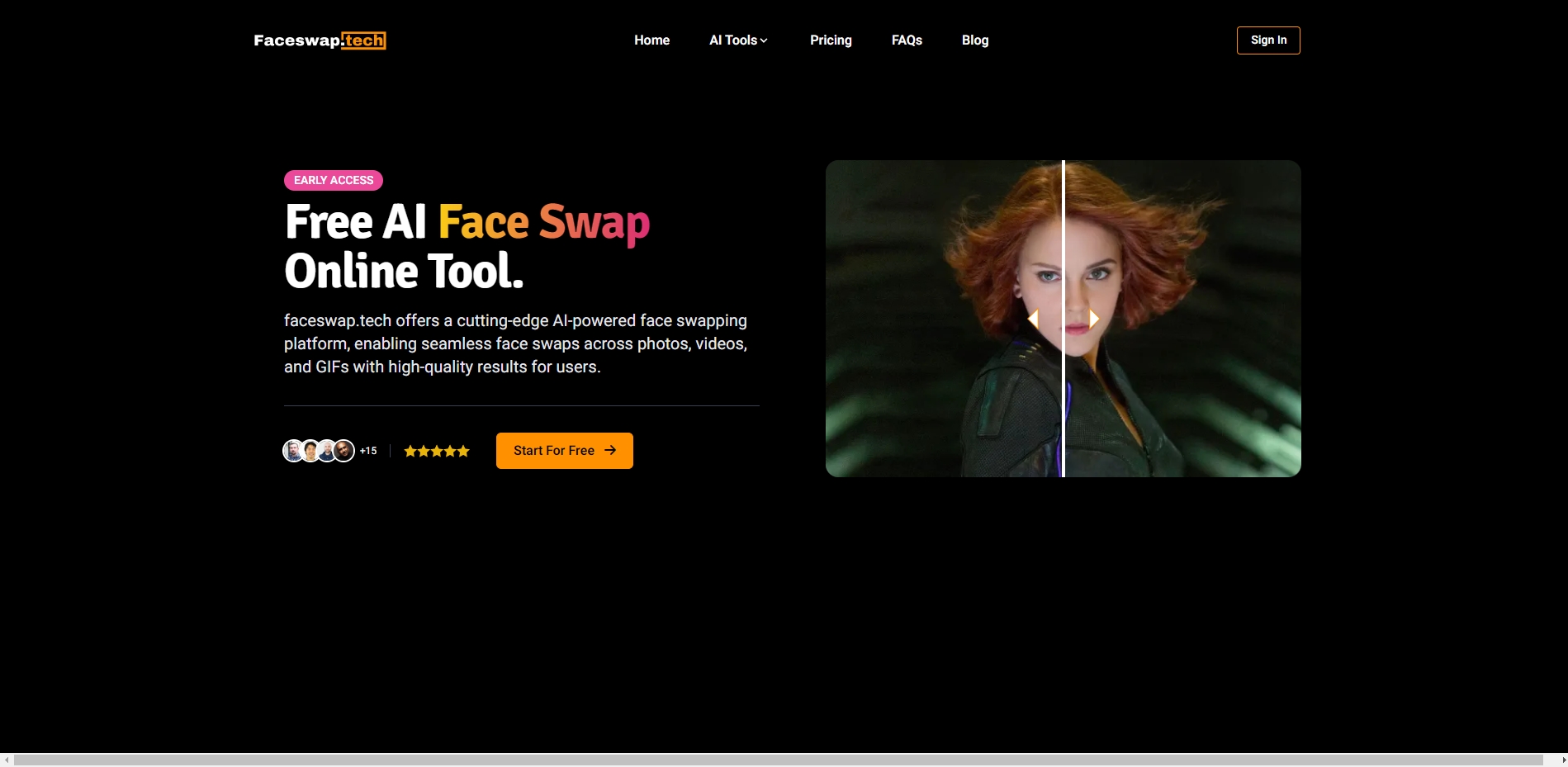Click the Start For Free button

coord(565,451)
